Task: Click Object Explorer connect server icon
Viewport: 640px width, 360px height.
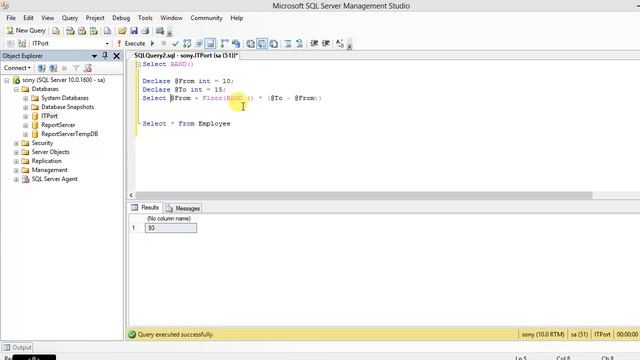Action: click(x=42, y=68)
